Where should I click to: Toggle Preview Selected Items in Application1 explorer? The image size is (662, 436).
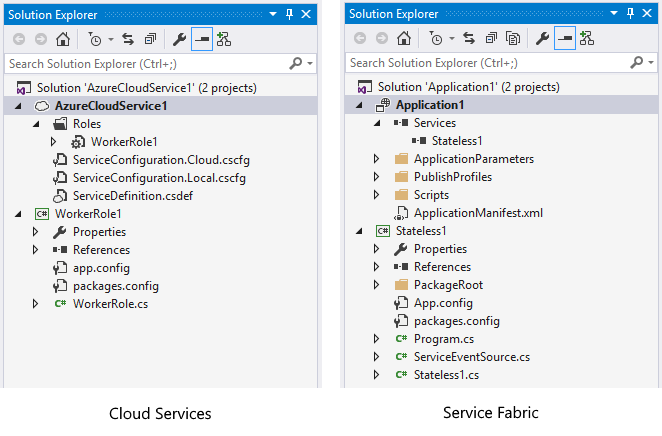(565, 39)
